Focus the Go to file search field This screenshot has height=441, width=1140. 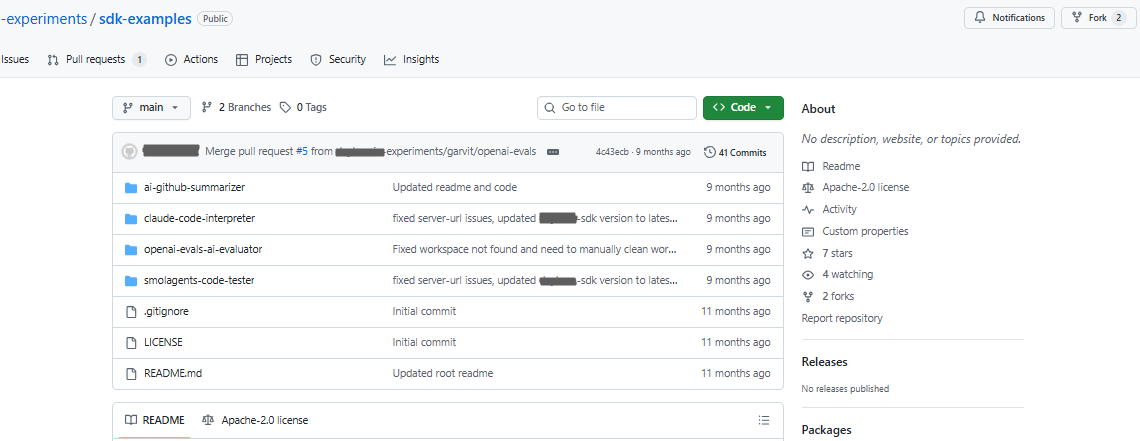617,108
